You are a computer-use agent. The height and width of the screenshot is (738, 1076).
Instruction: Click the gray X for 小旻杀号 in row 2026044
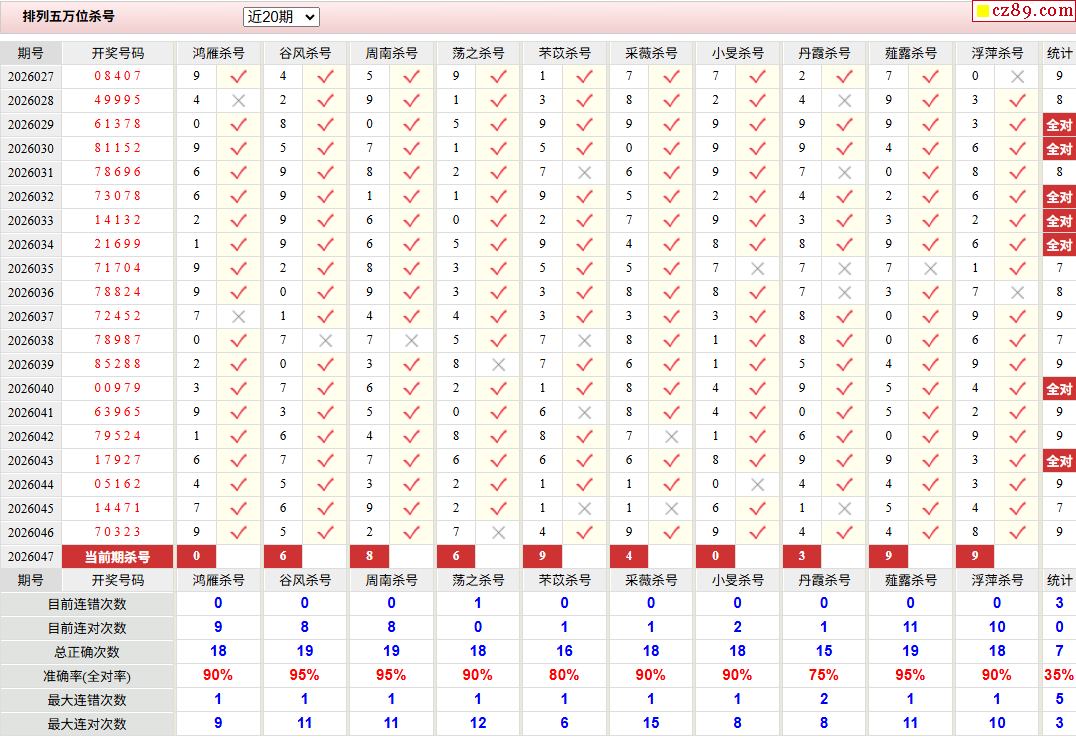click(x=757, y=485)
